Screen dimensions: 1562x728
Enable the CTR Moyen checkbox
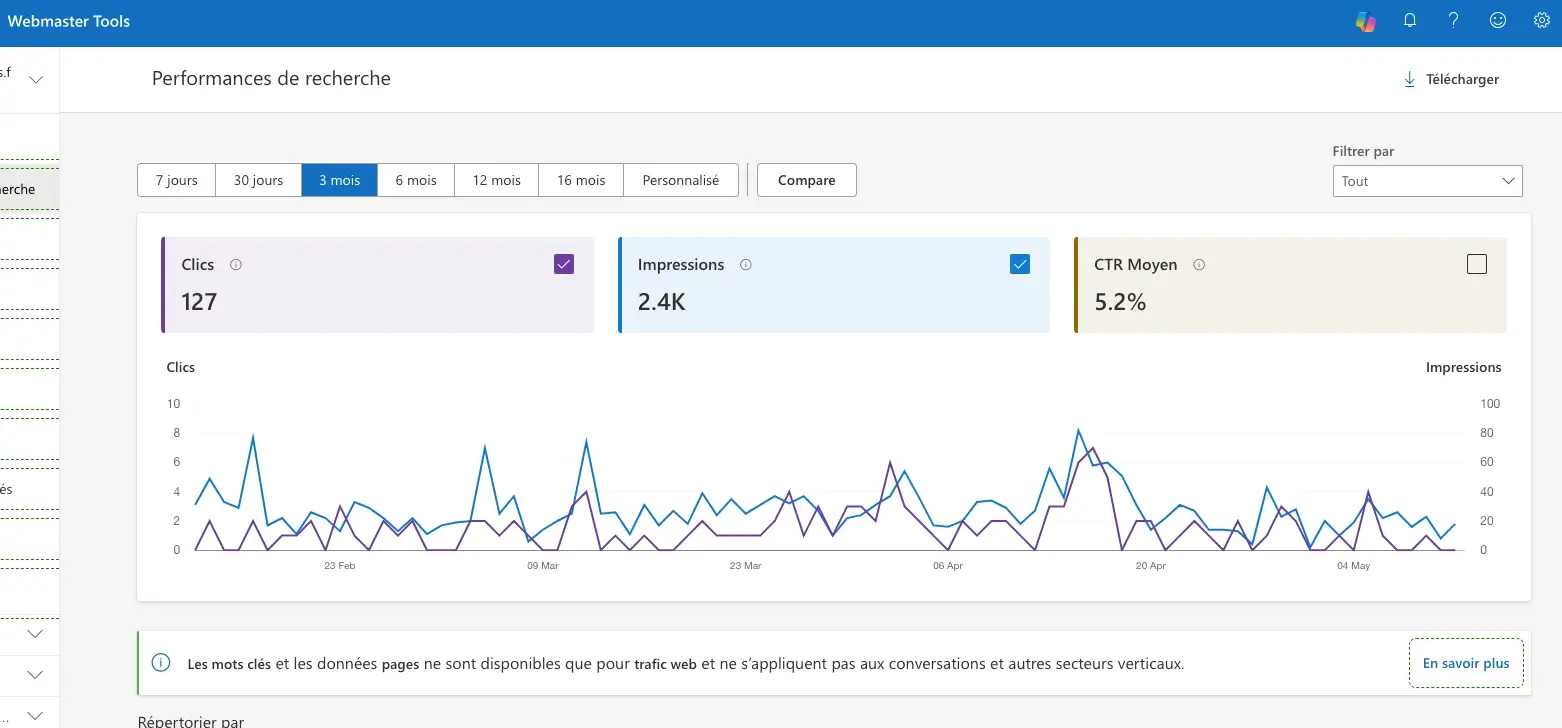tap(1476, 264)
